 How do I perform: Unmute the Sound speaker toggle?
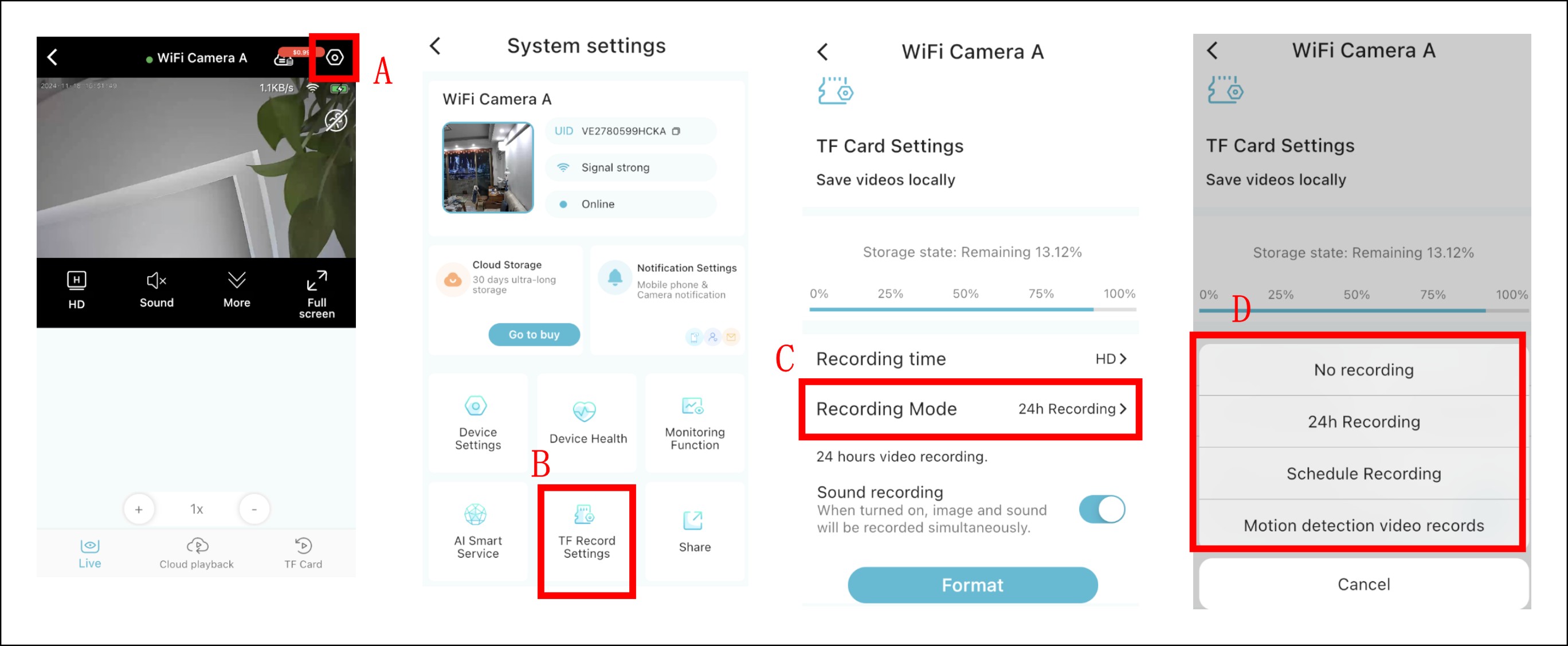[156, 289]
